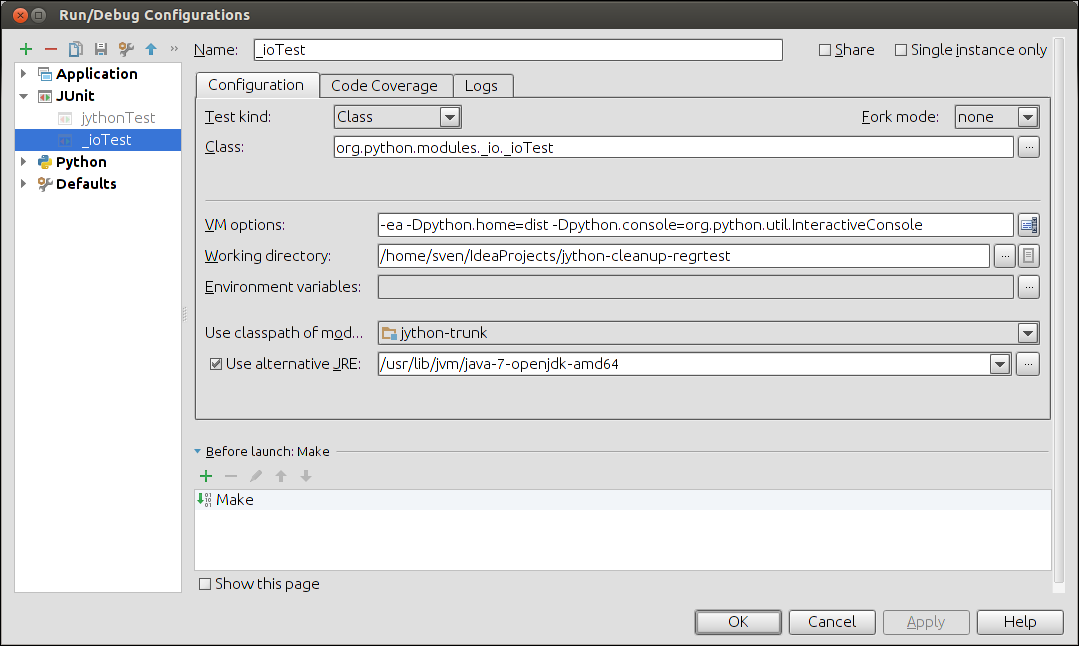1079x646 pixels.
Task: Click the OK button
Action: (738, 622)
